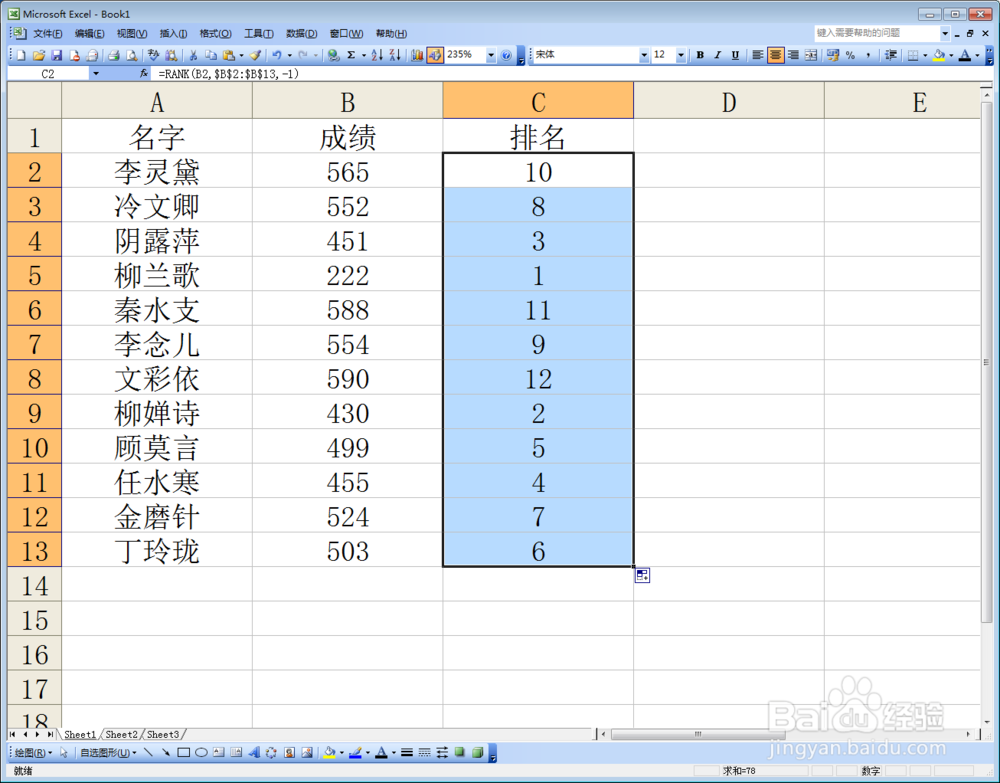This screenshot has width=1000, height=783.
Task: Create a new blank workbook
Action: pyautogui.click(x=21, y=55)
